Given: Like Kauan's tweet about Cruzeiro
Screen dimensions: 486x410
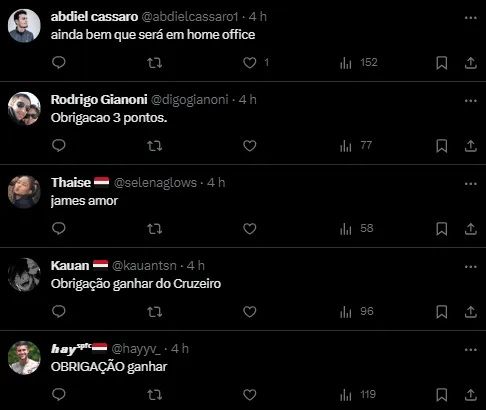Looking at the screenshot, I should coord(250,312).
